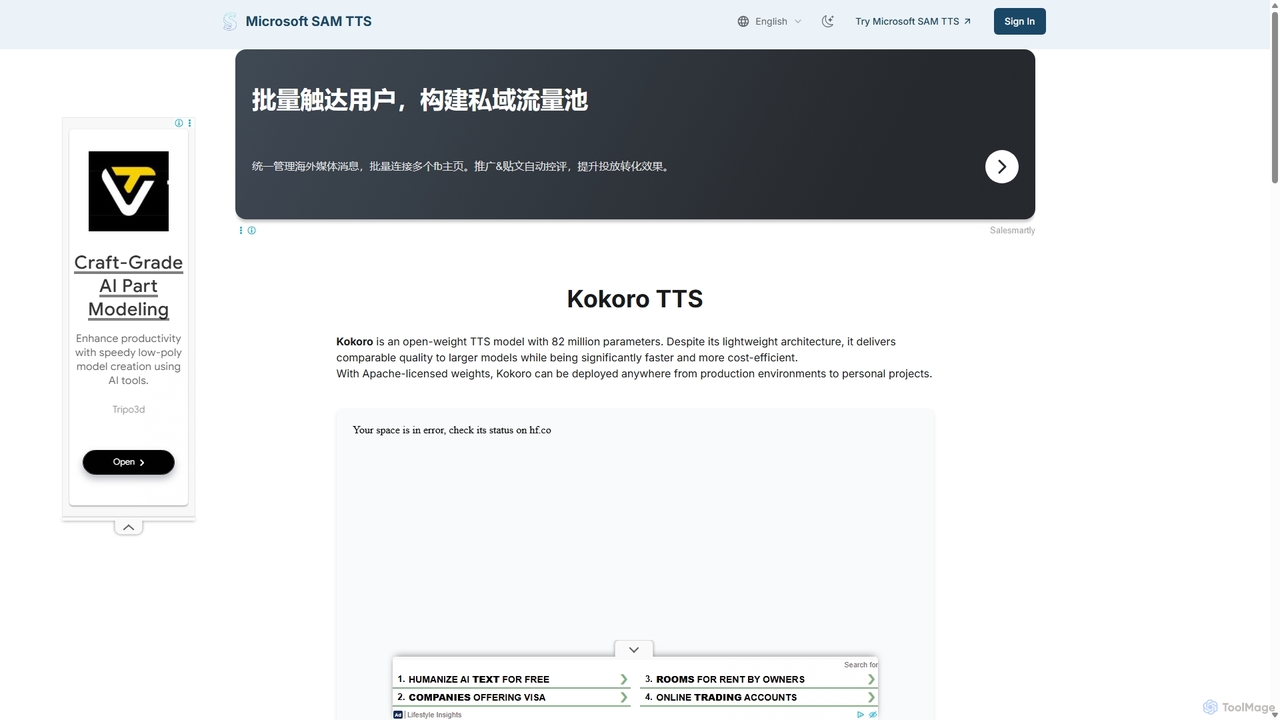Open ad options dots below banner

pyautogui.click(x=241, y=230)
